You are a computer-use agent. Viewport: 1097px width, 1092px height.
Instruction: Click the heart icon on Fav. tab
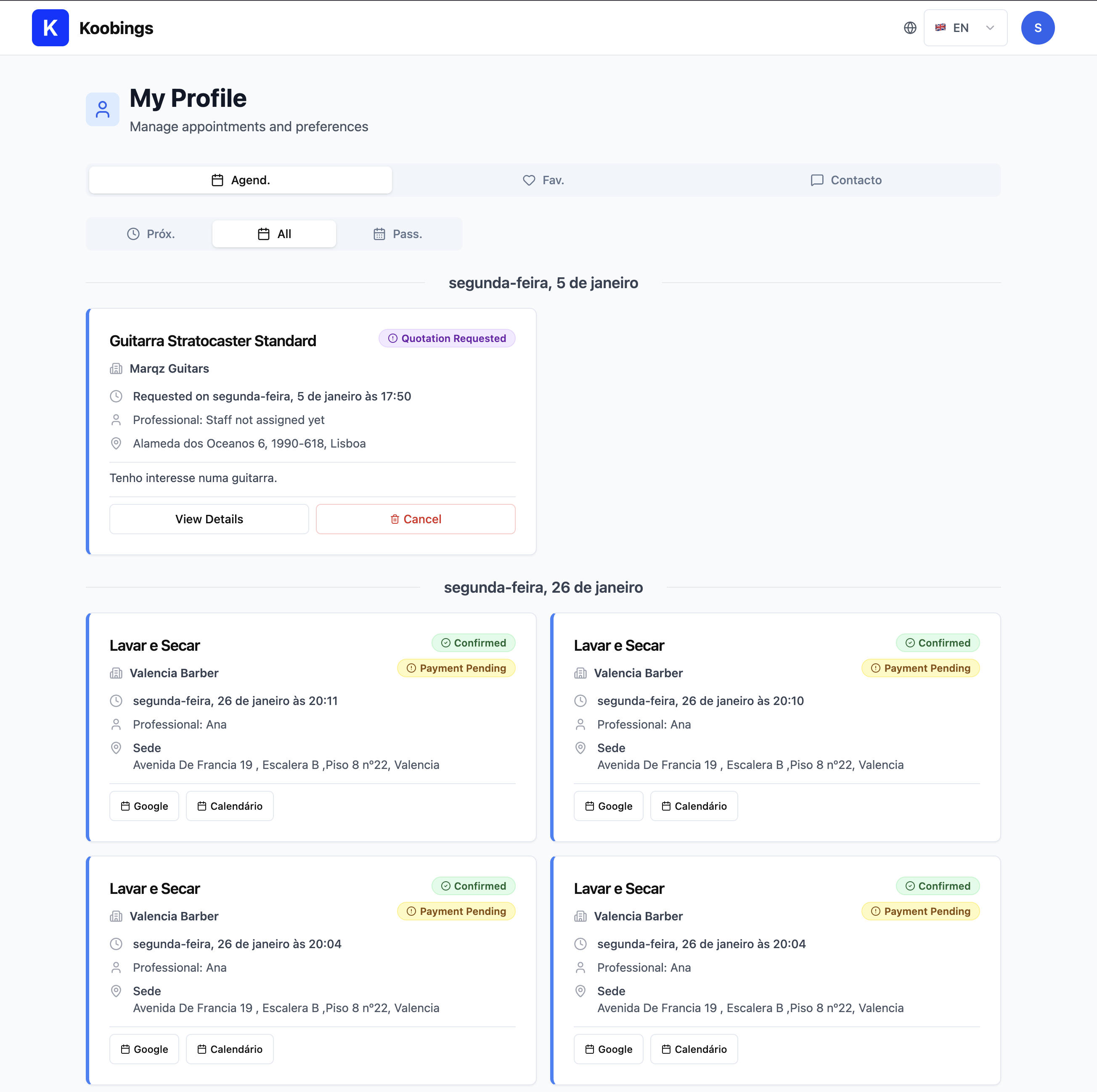(x=529, y=180)
